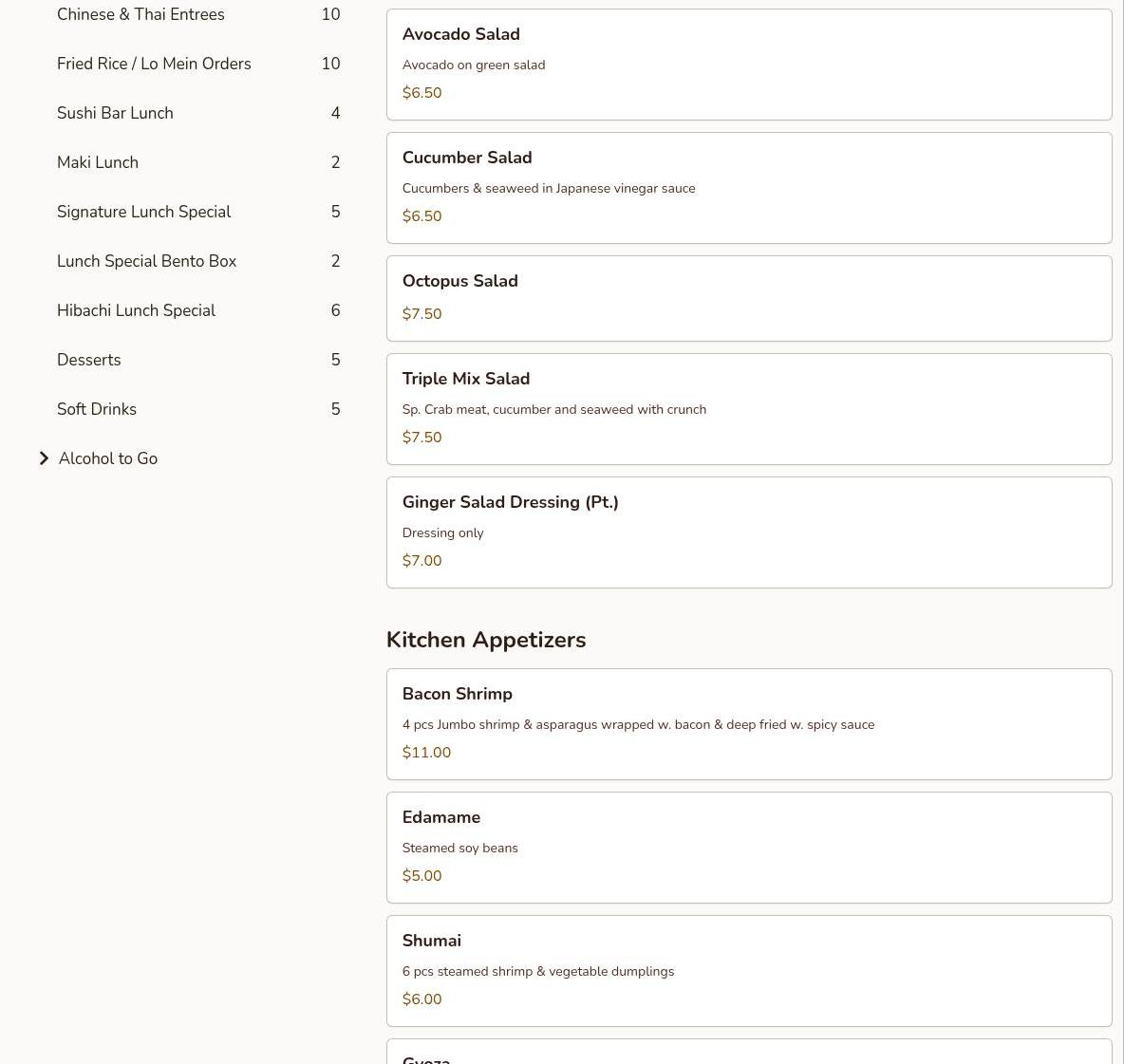Click the Kitchen Appetizers heading

coord(486,640)
